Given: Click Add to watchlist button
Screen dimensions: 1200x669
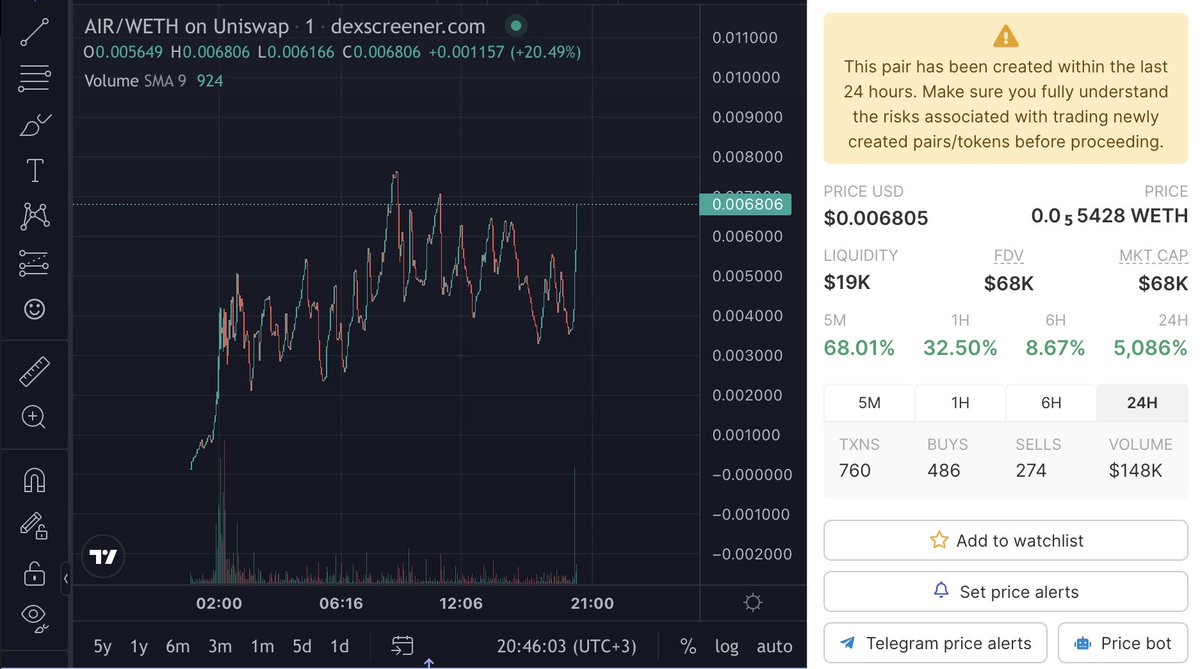Looking at the screenshot, I should pyautogui.click(x=1006, y=540).
